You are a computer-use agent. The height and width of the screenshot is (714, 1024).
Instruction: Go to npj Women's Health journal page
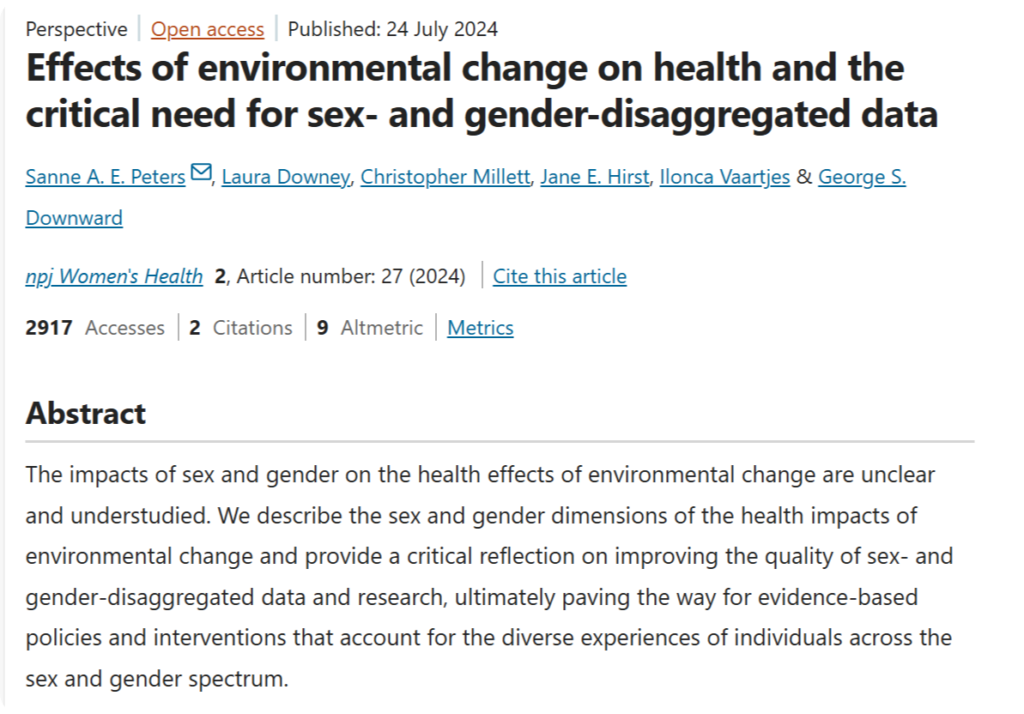click(x=114, y=276)
